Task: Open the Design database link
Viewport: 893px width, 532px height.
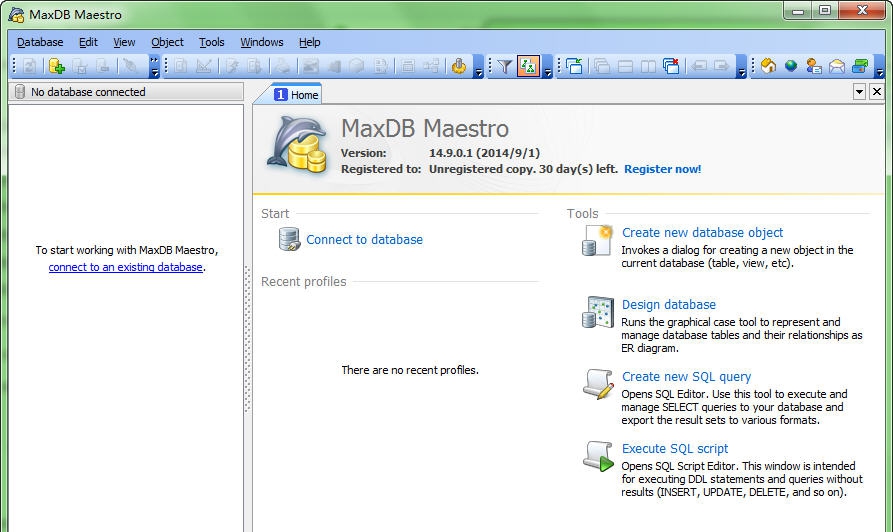Action: (669, 305)
